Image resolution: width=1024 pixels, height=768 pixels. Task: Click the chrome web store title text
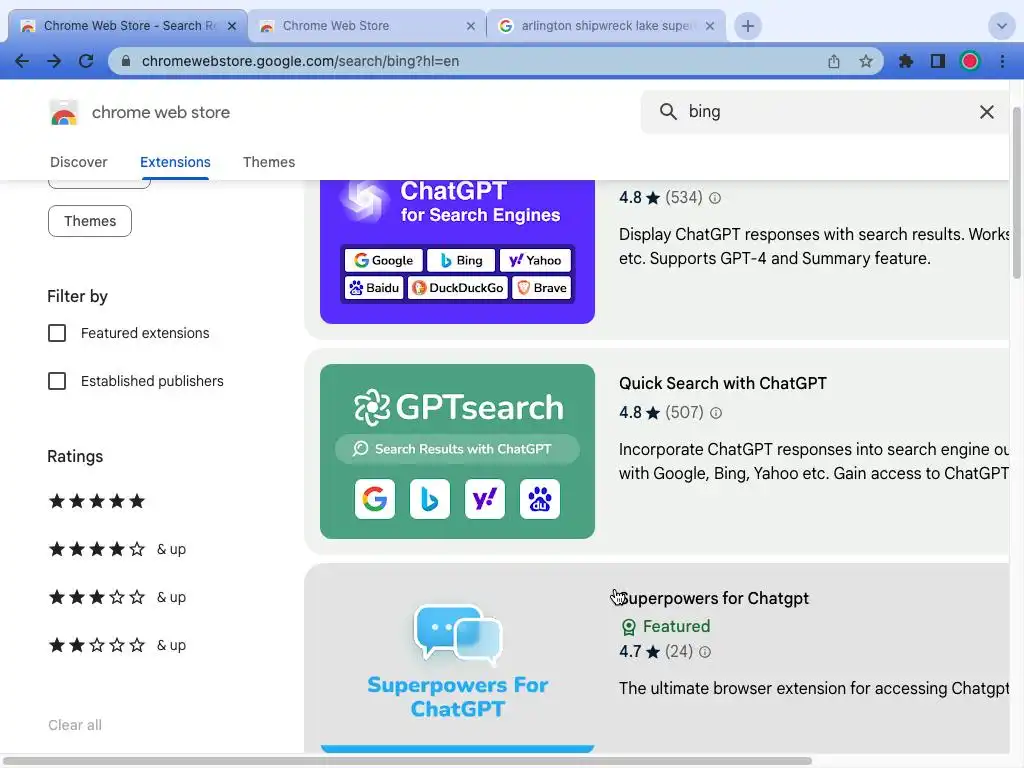[x=161, y=112]
